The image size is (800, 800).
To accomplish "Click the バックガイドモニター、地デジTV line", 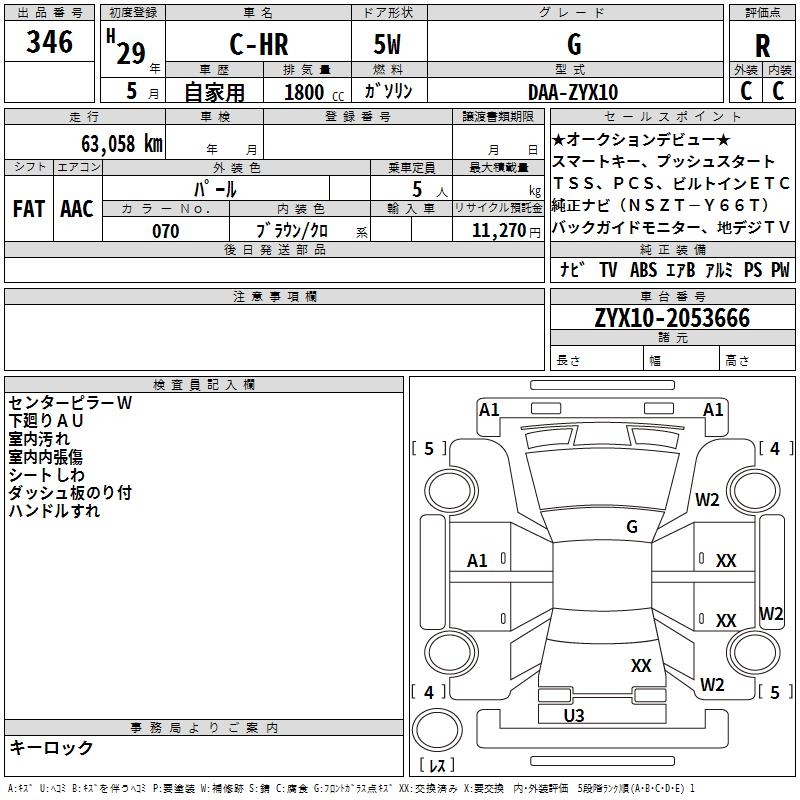I will (671, 227).
